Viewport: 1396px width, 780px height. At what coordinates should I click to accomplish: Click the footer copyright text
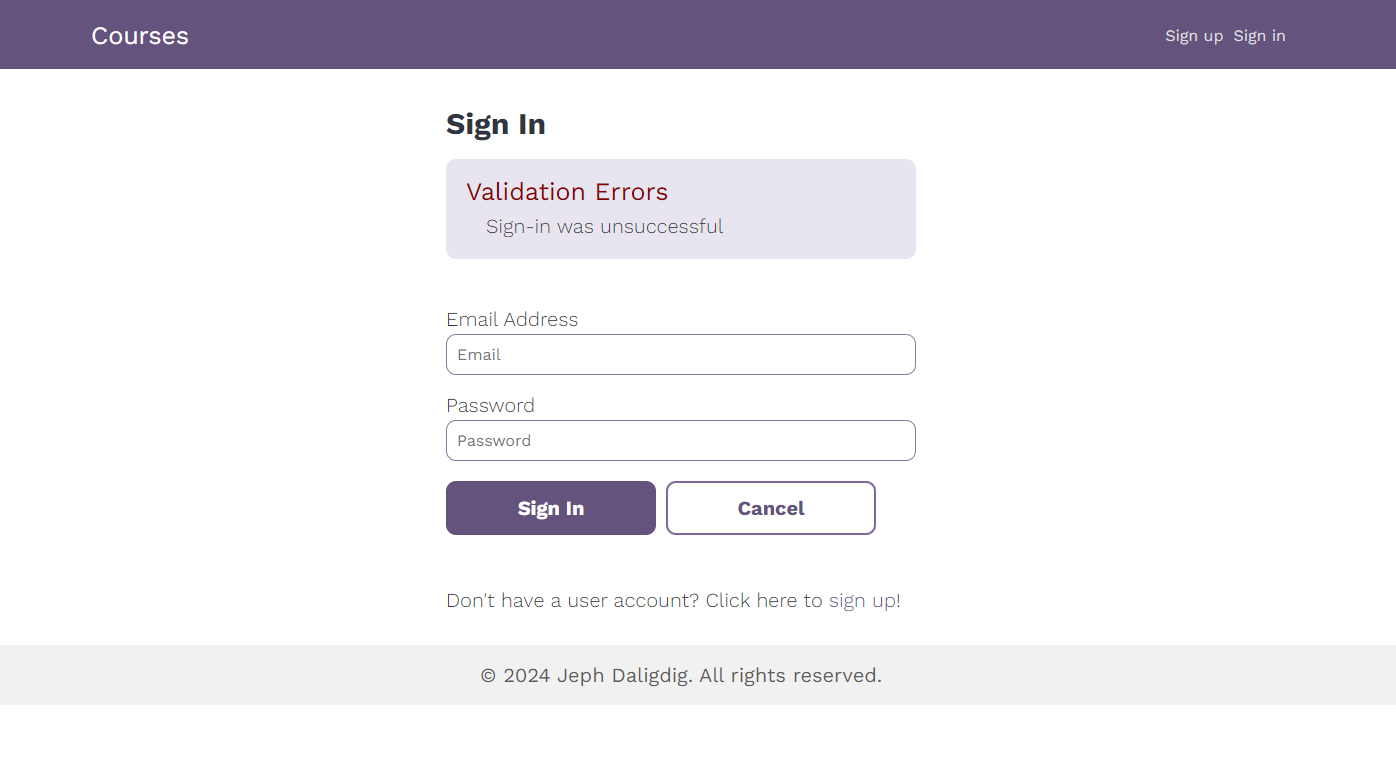pyautogui.click(x=681, y=676)
